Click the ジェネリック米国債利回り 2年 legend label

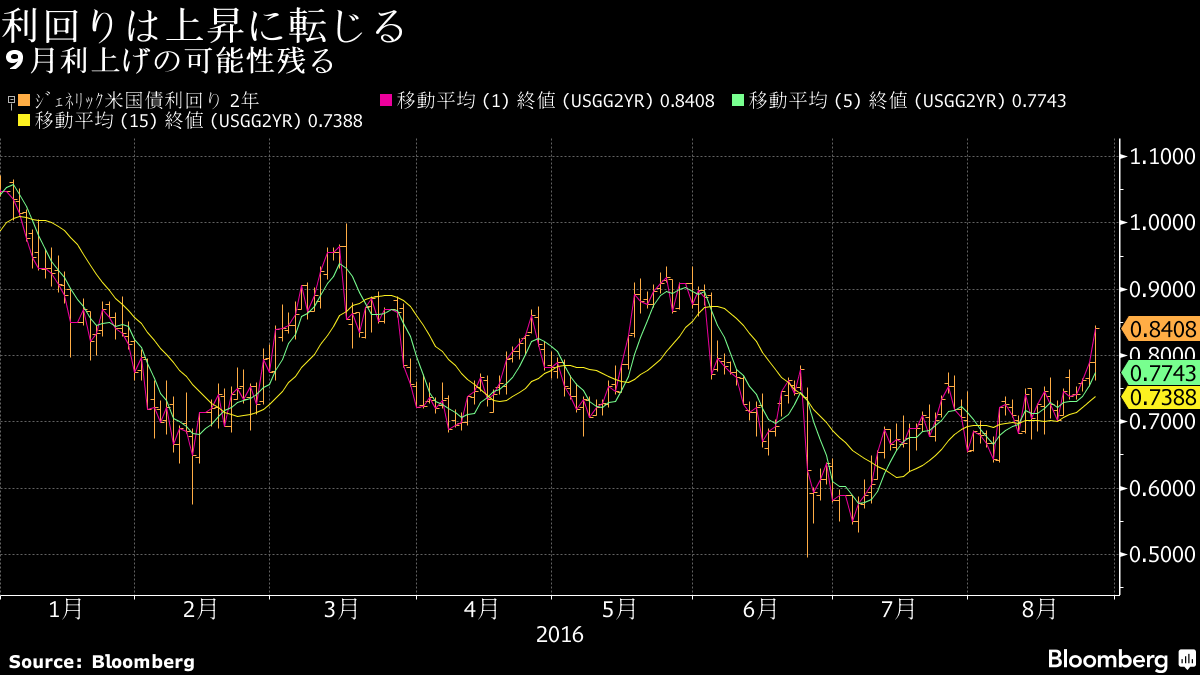(146, 101)
